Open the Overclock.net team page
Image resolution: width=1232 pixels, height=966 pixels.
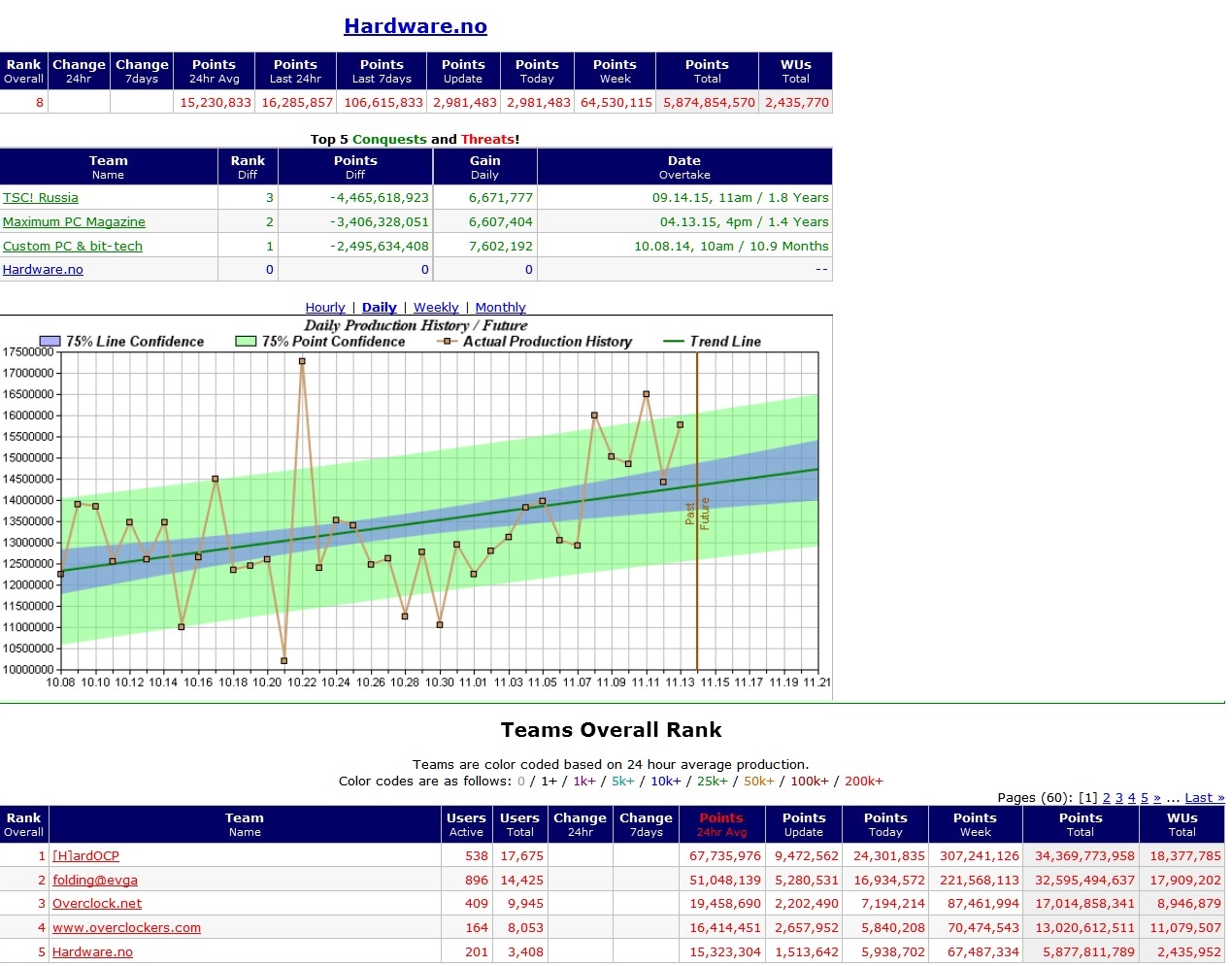[x=97, y=903]
